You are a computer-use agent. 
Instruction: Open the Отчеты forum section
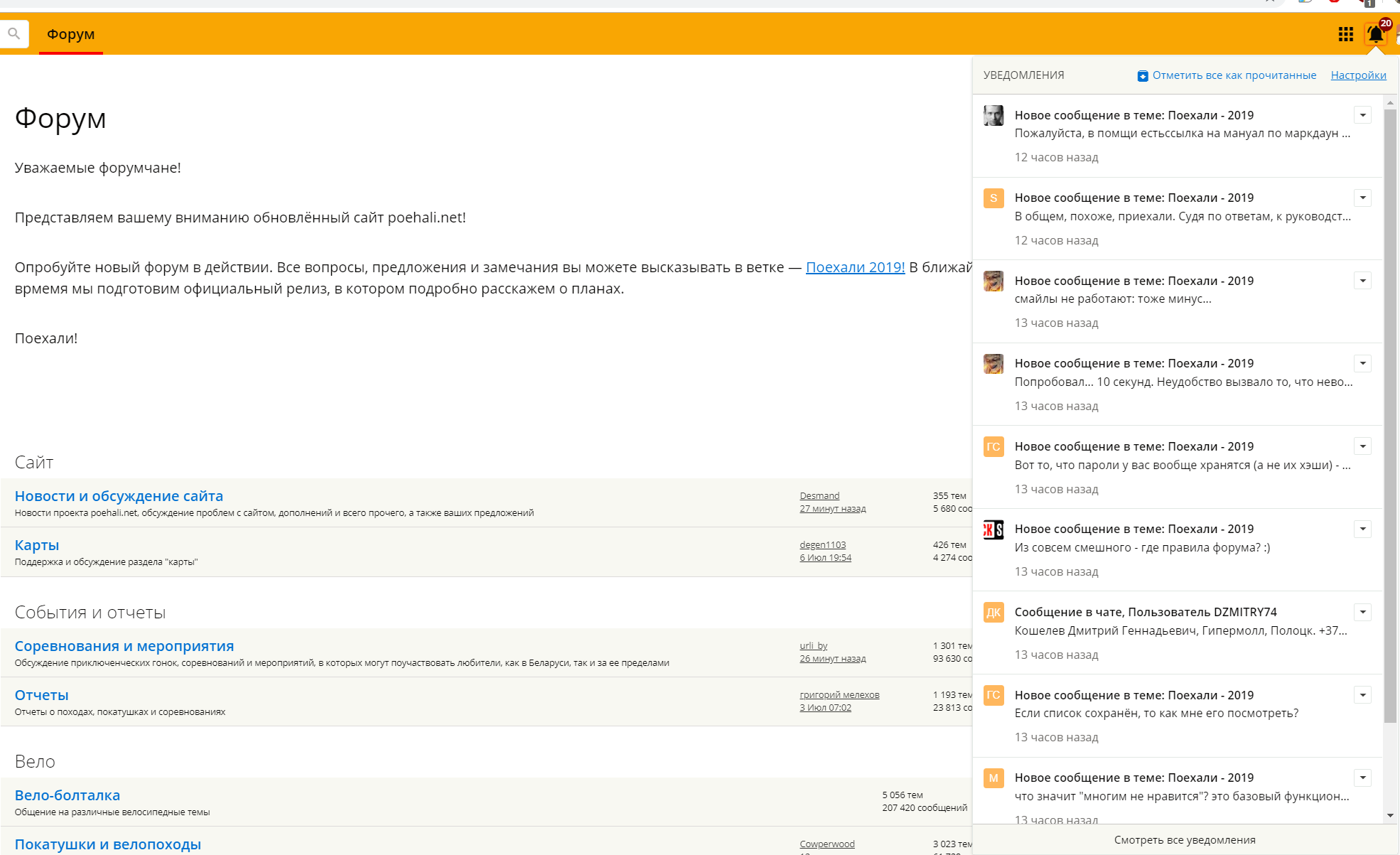click(x=41, y=695)
